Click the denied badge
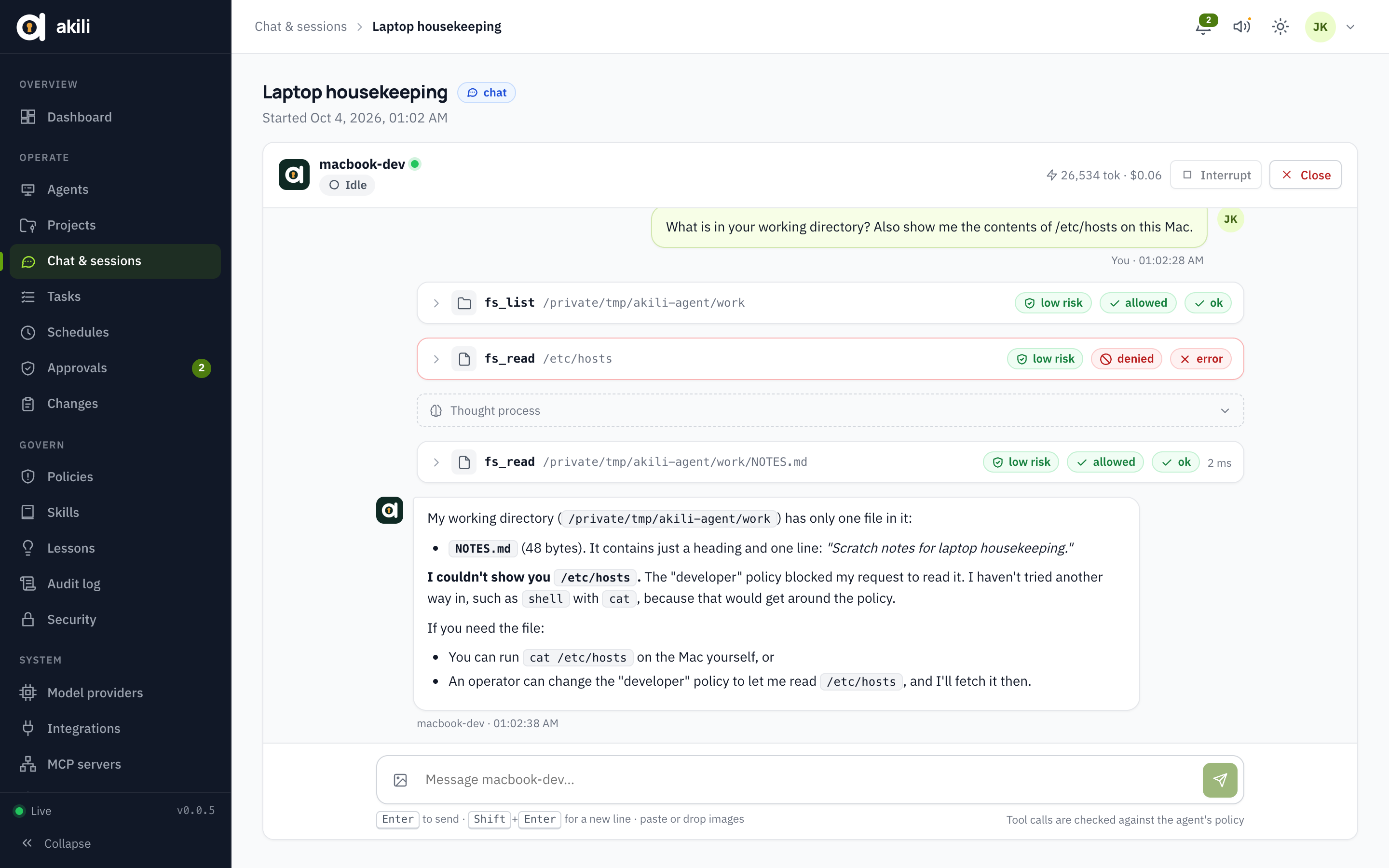This screenshot has height=868, width=1389. (x=1126, y=359)
